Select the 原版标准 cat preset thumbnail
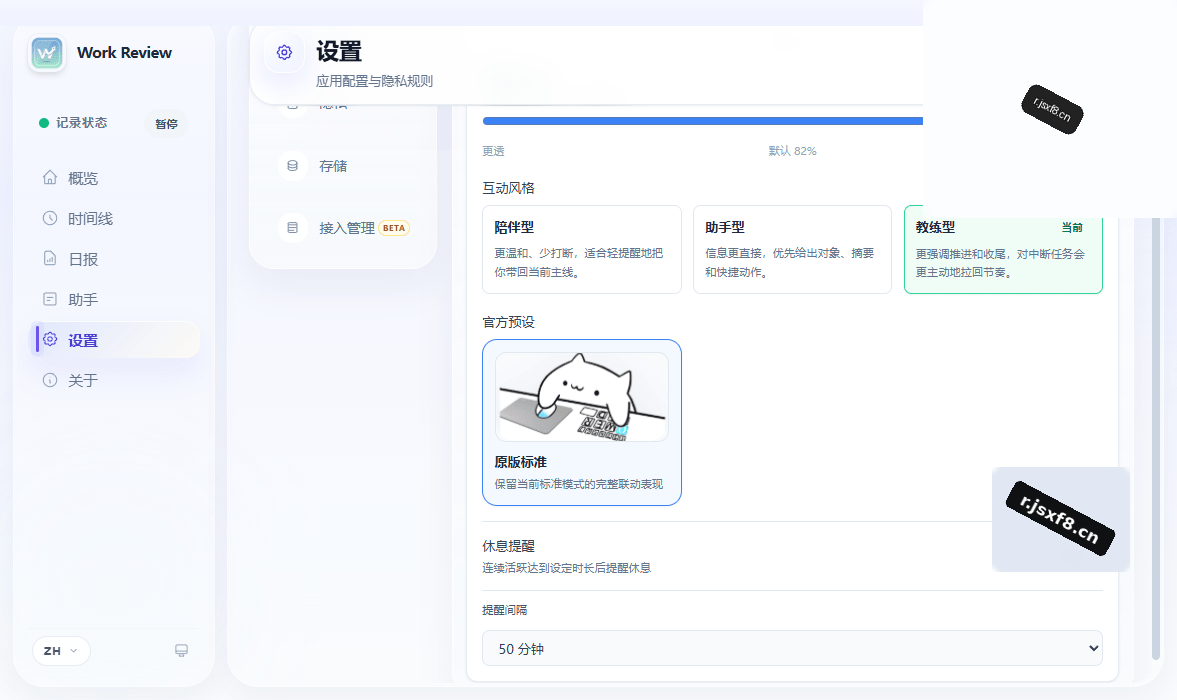The image size is (1177, 700). pos(582,397)
